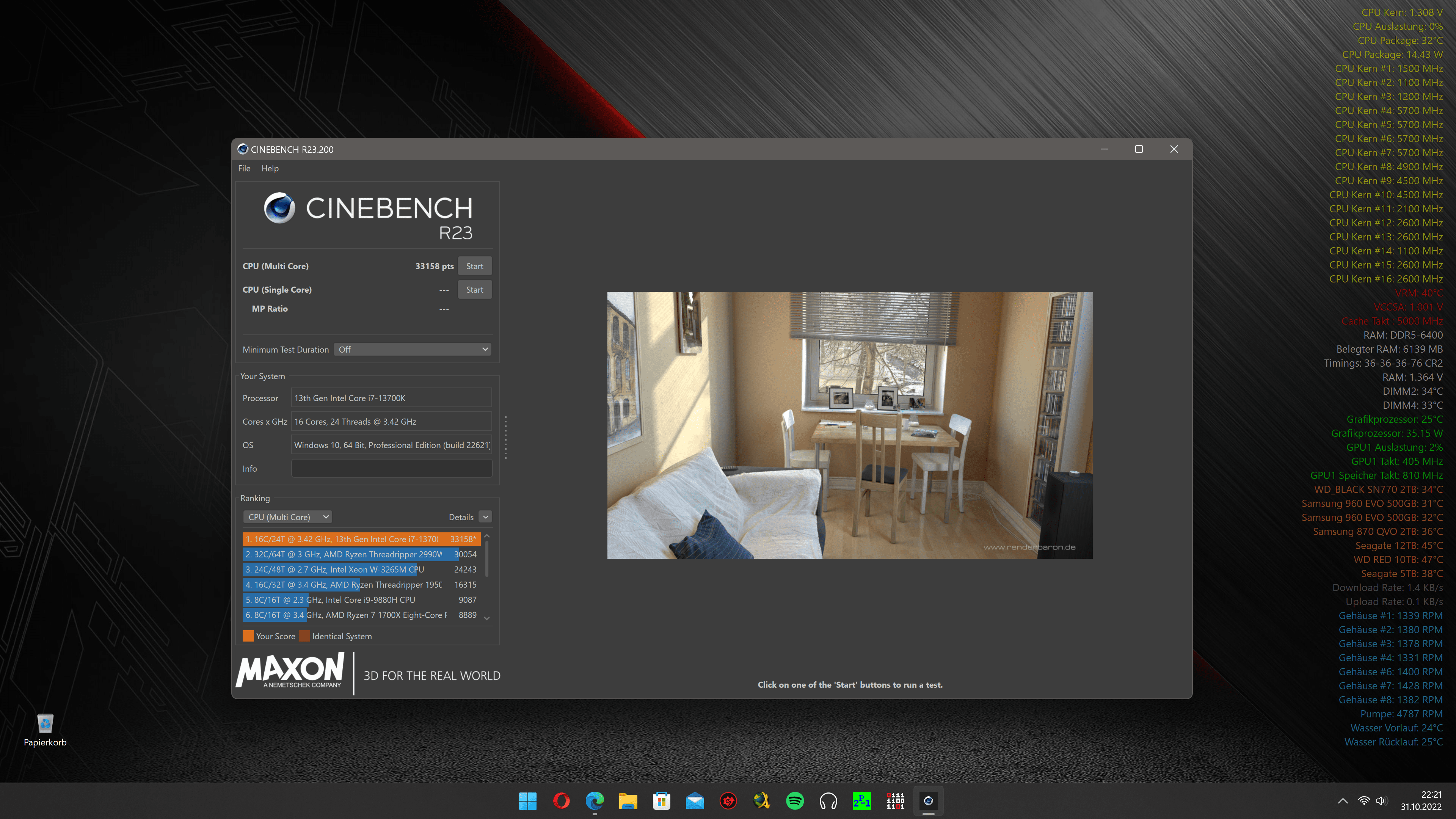
Task: Click the Cinebench title bar icon
Action: click(x=243, y=149)
